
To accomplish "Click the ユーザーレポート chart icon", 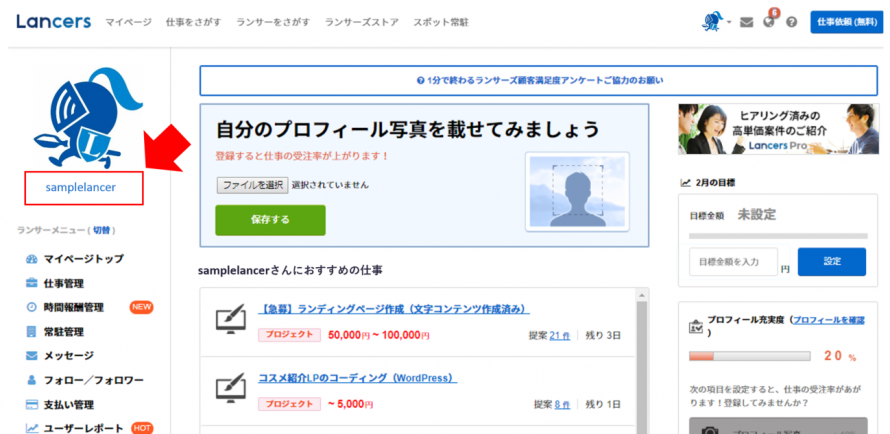I will 31,428.
